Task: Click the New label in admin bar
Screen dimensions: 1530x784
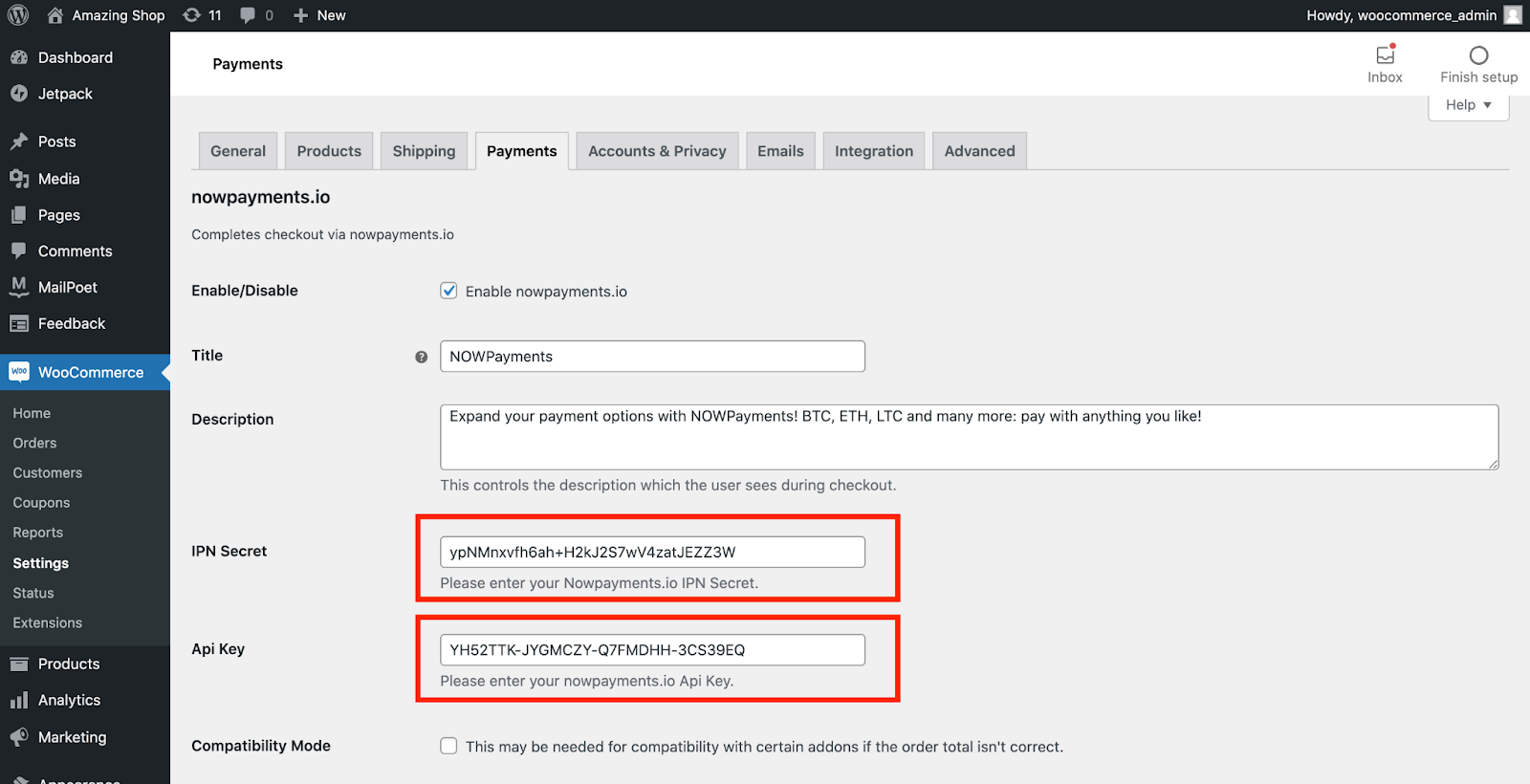Action: pyautogui.click(x=332, y=15)
